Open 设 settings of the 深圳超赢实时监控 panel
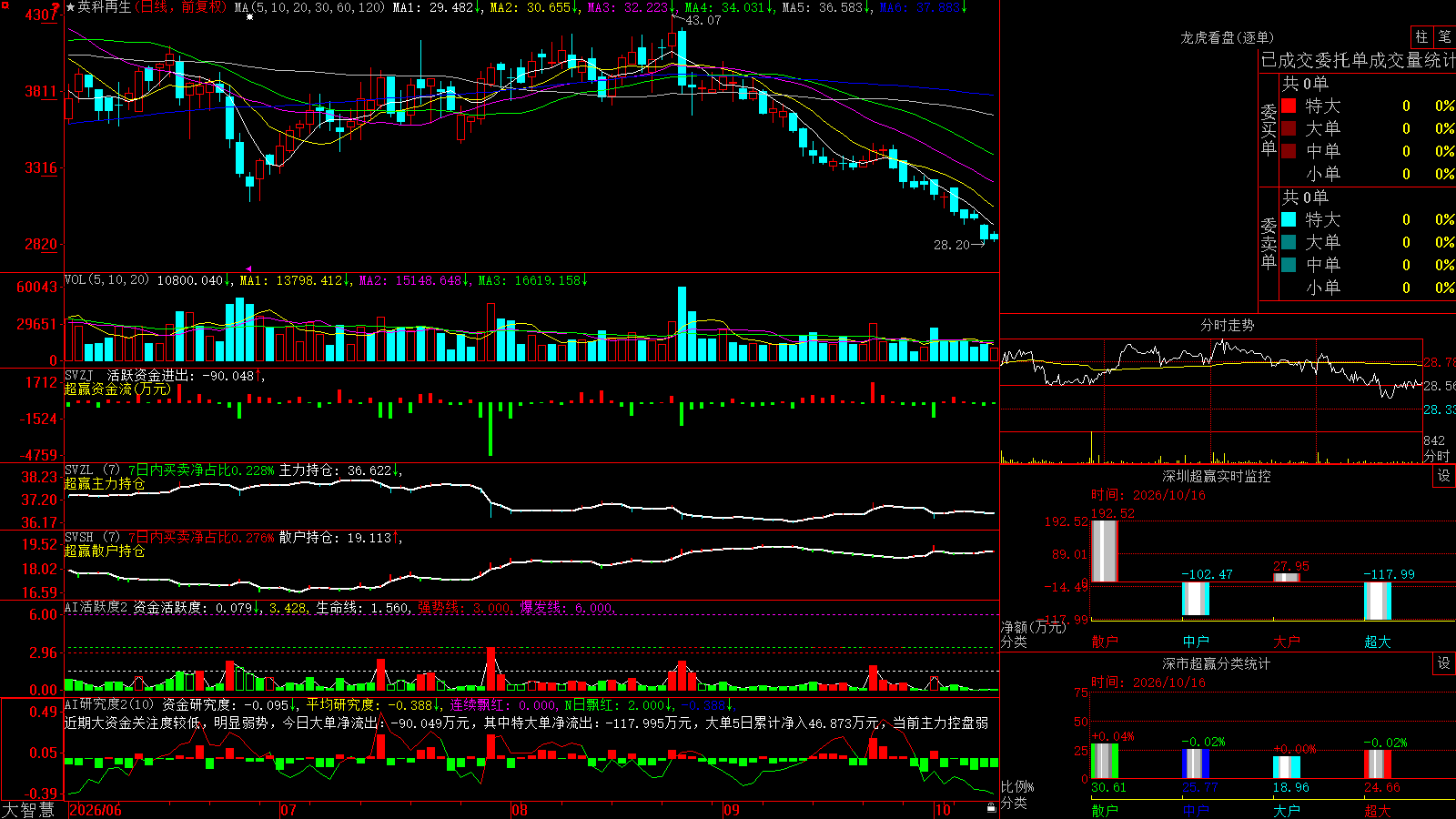The image size is (1456, 819). pyautogui.click(x=1443, y=476)
